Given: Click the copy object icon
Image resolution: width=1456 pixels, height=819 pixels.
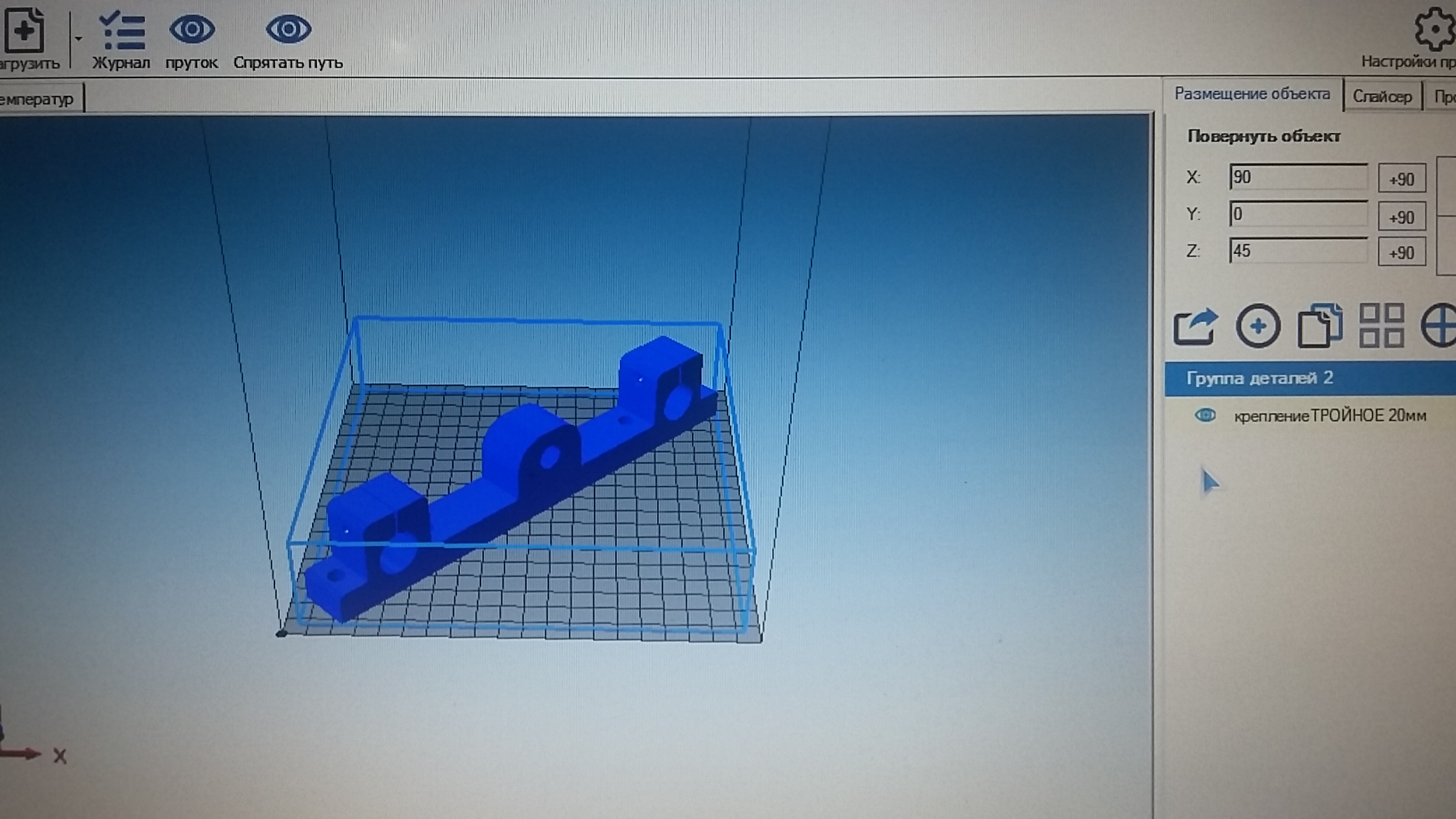Looking at the screenshot, I should point(1319,326).
